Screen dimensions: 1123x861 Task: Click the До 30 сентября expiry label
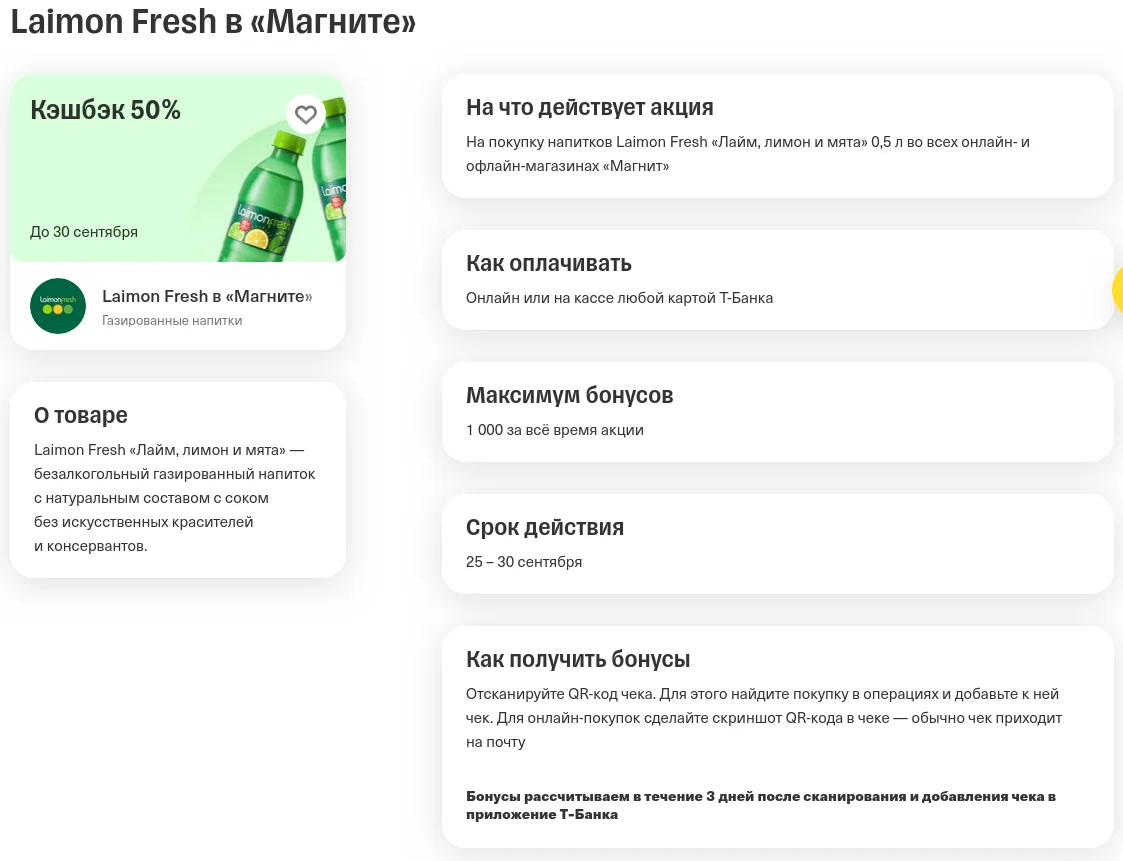[84, 231]
